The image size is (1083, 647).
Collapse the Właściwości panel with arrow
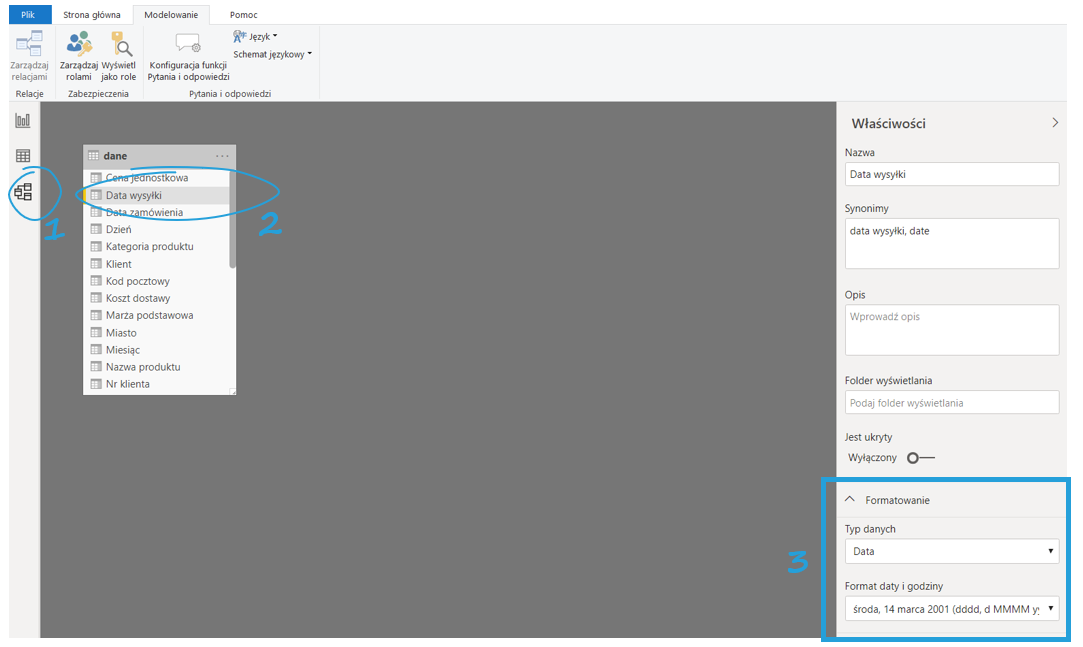(1055, 123)
